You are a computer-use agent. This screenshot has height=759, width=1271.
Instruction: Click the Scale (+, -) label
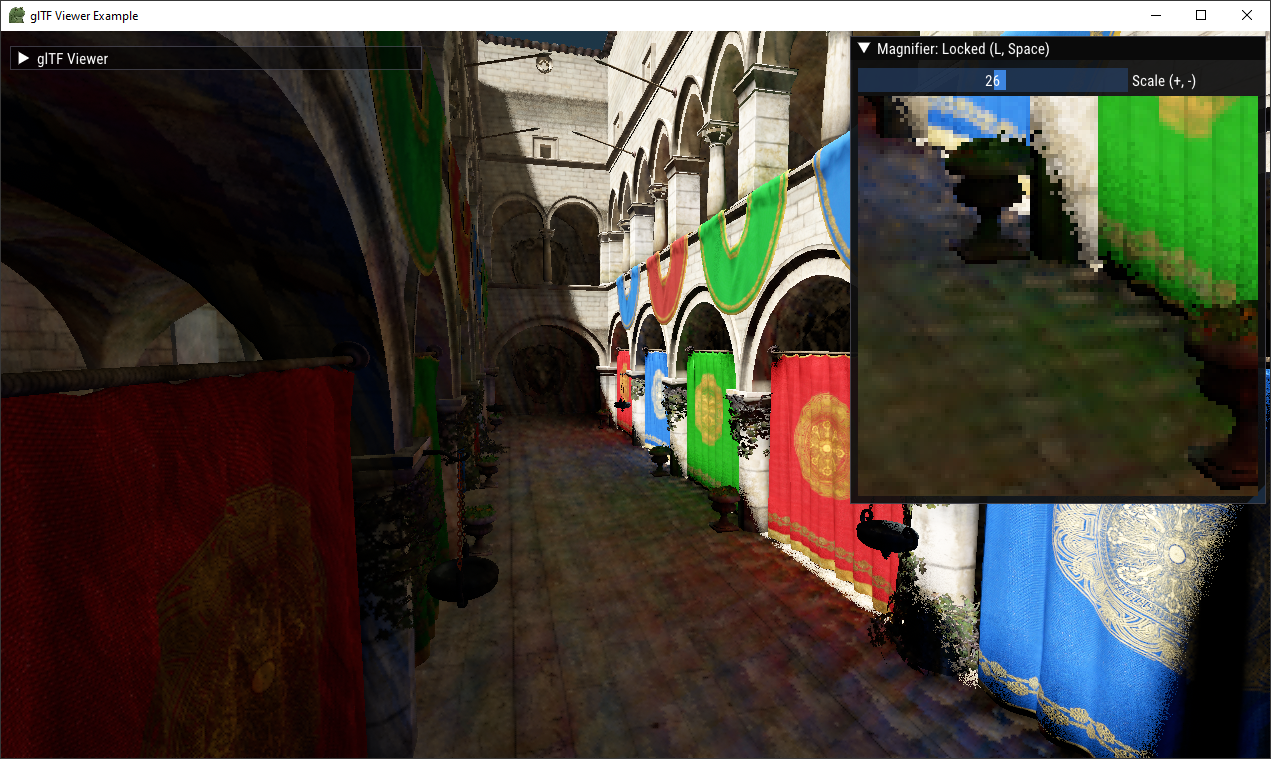pos(1164,81)
